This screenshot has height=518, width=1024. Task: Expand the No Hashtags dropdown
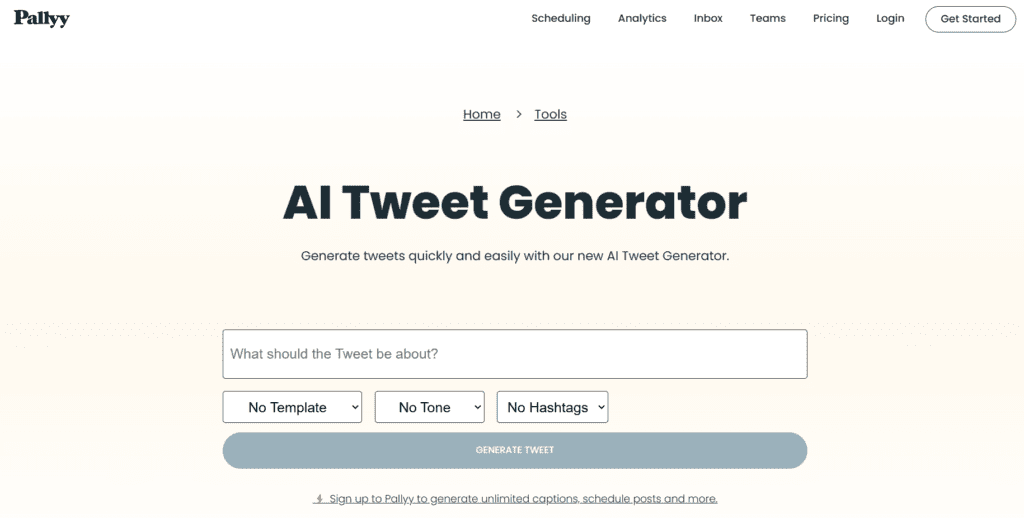point(552,407)
